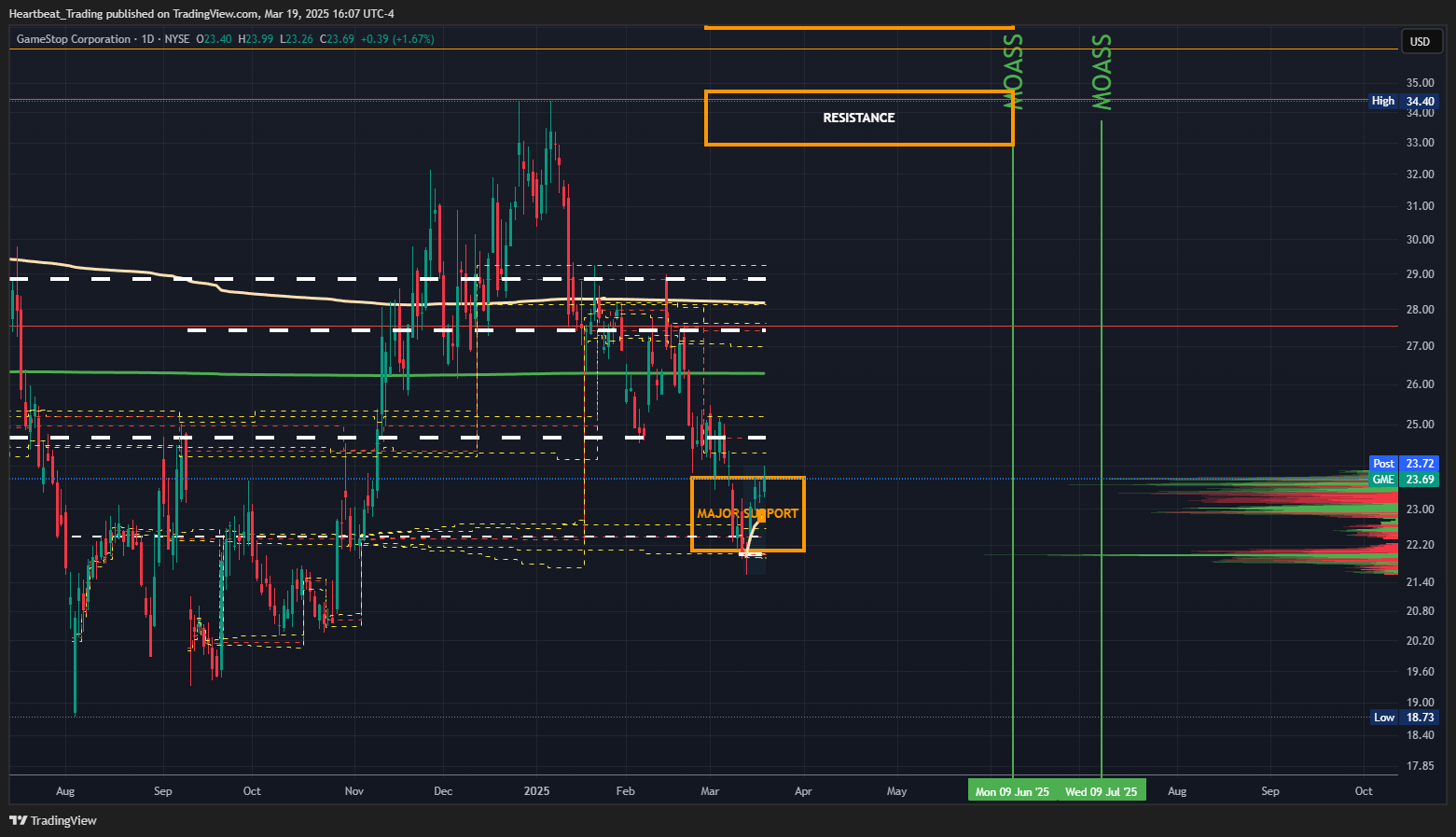
Task: Click the TradingView logo
Action: point(53,821)
